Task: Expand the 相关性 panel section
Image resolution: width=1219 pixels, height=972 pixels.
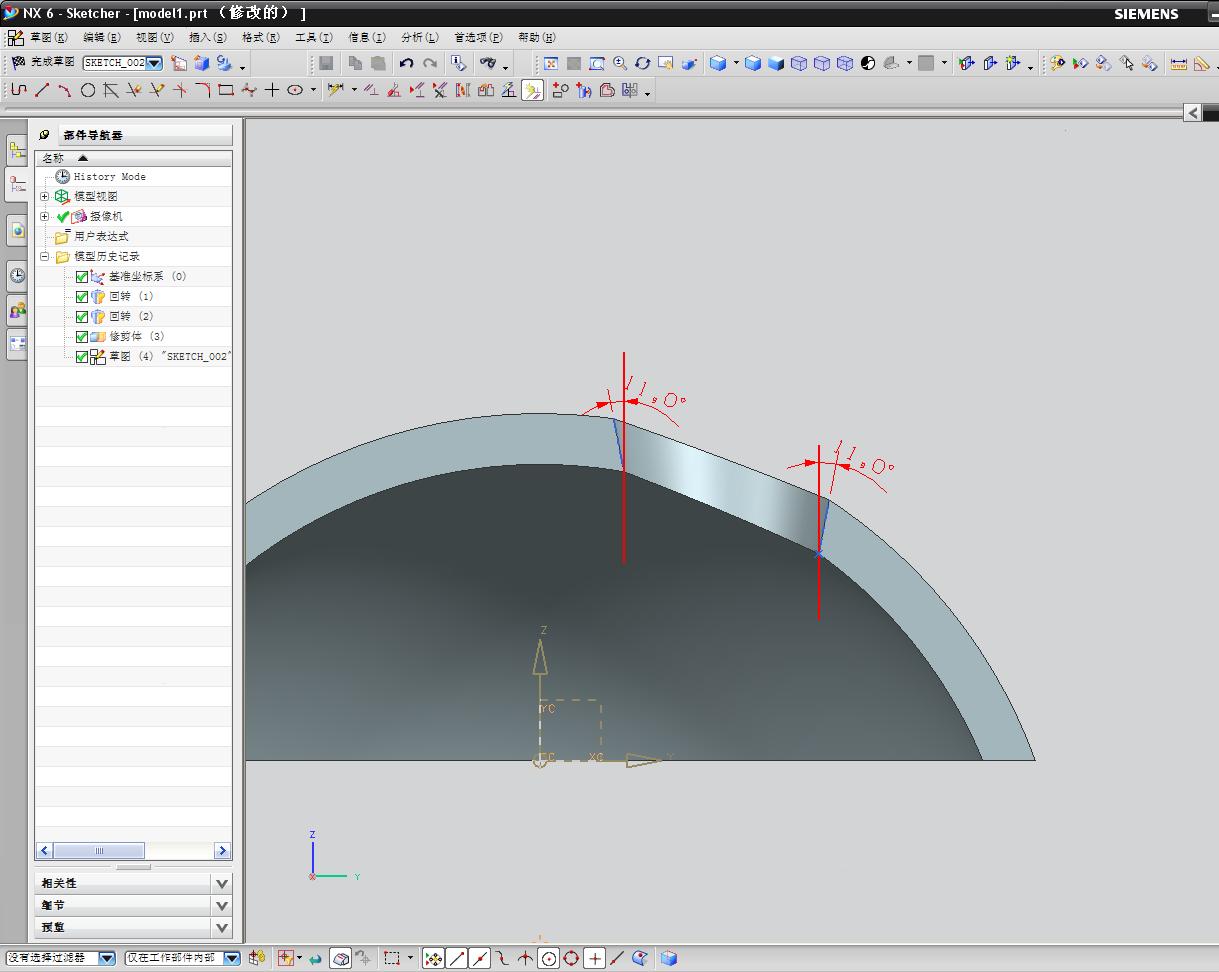Action: (222, 883)
